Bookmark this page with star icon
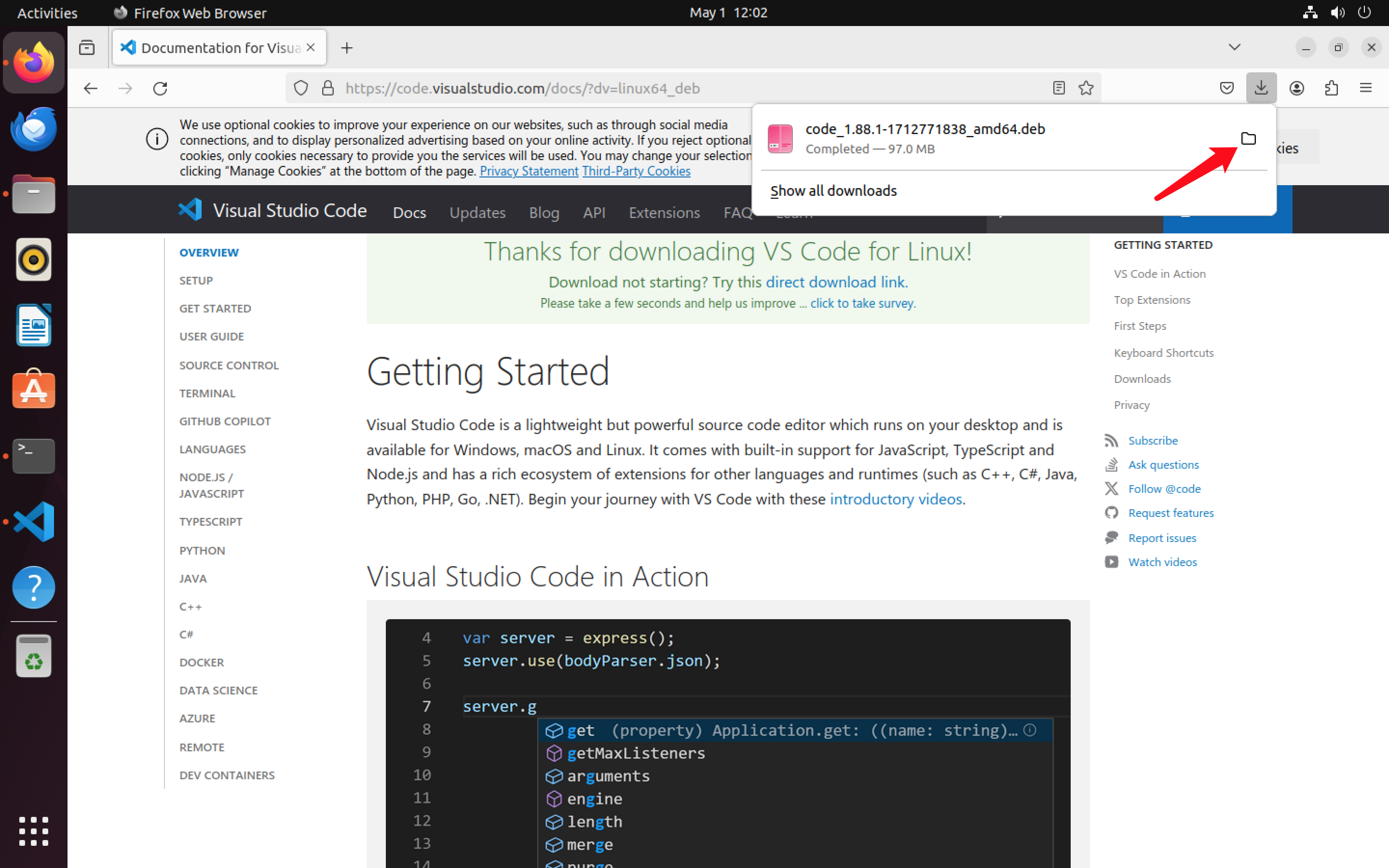Viewport: 1389px width, 868px height. point(1085,88)
